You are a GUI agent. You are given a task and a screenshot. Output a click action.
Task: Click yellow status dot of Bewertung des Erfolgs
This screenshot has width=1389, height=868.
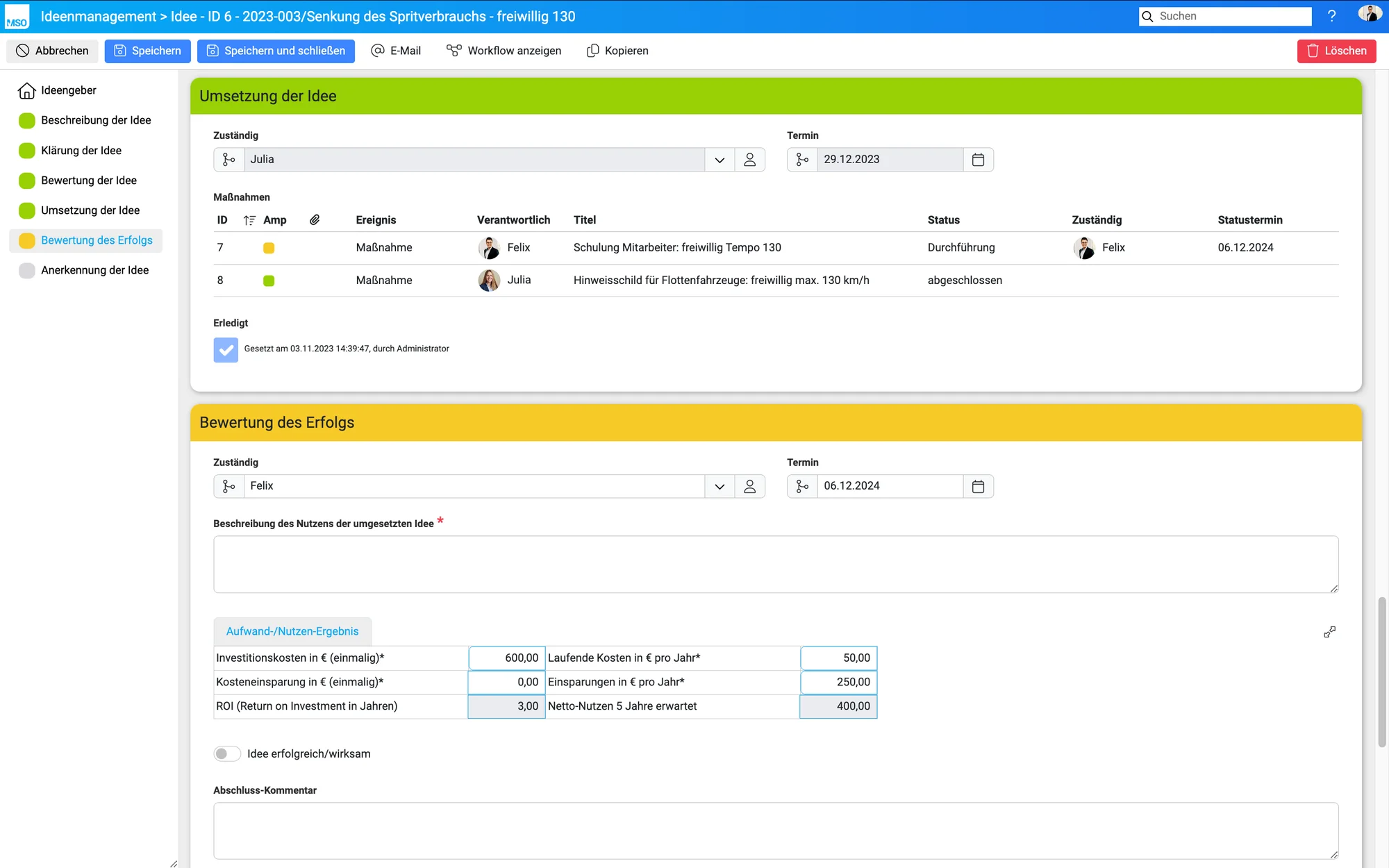tap(26, 240)
